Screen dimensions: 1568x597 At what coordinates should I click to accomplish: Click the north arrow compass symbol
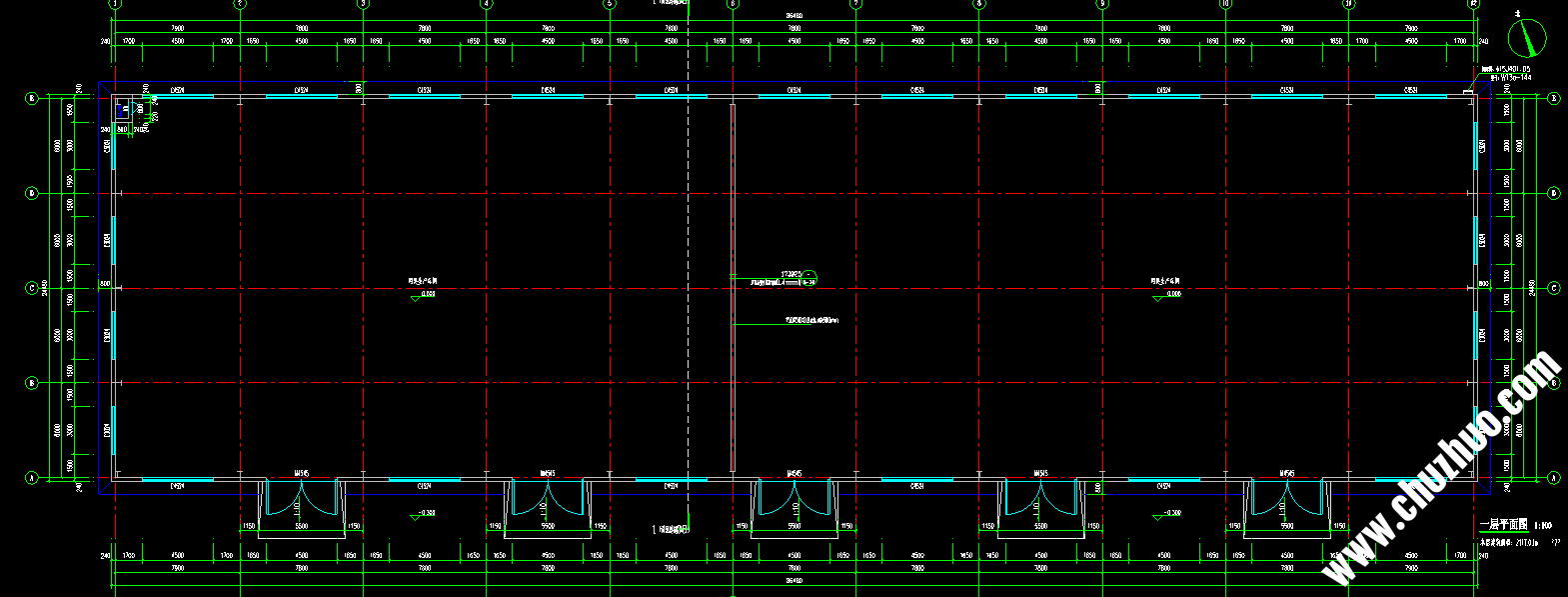(x=1526, y=38)
